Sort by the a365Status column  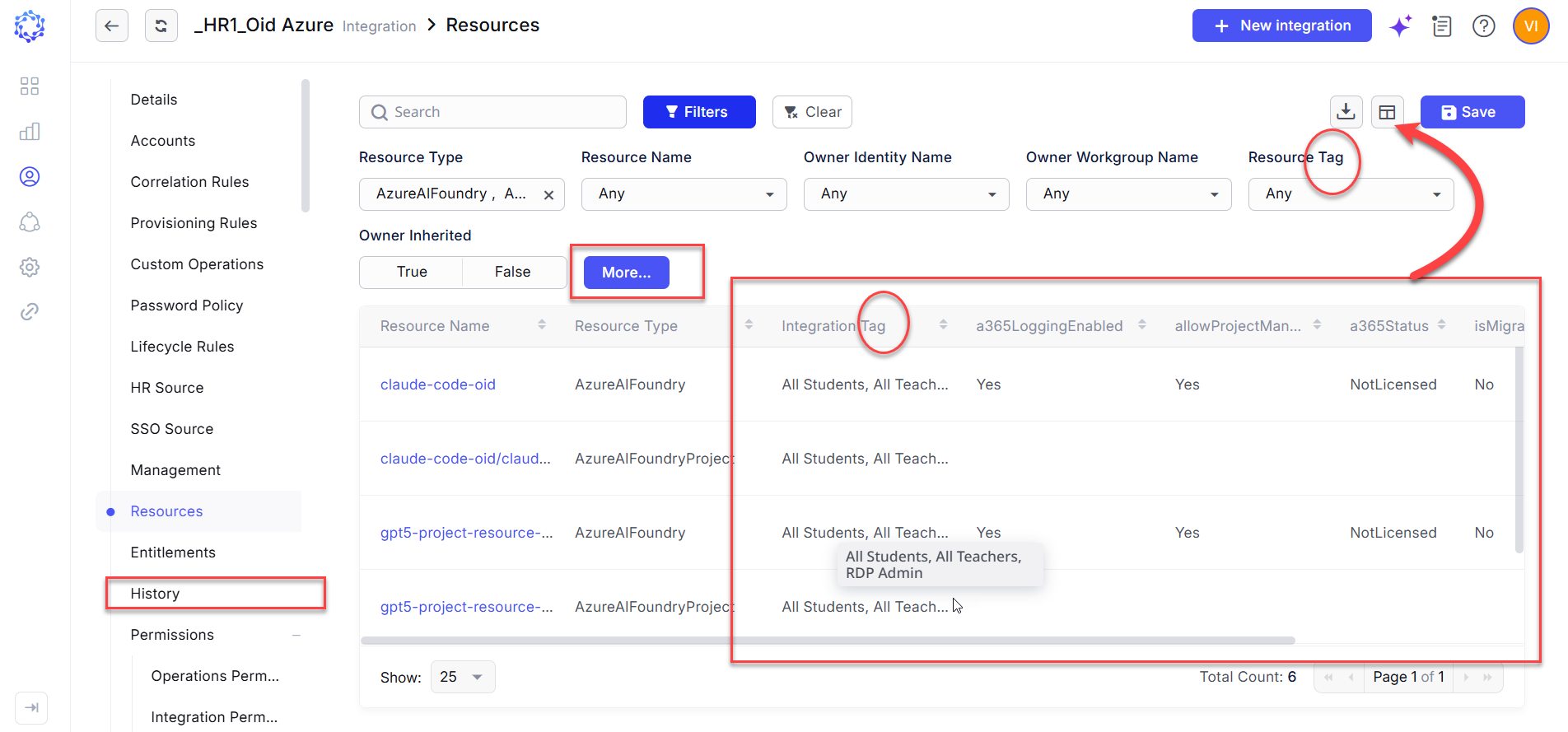pos(1442,325)
